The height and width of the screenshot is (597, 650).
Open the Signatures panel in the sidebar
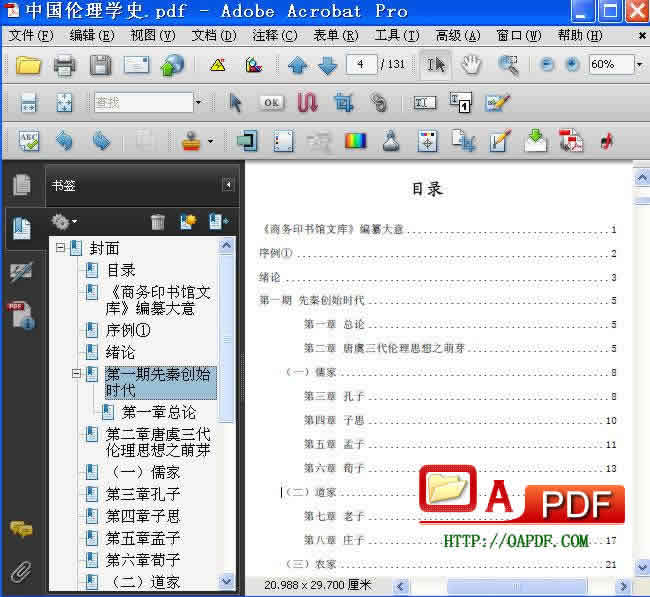(x=21, y=271)
